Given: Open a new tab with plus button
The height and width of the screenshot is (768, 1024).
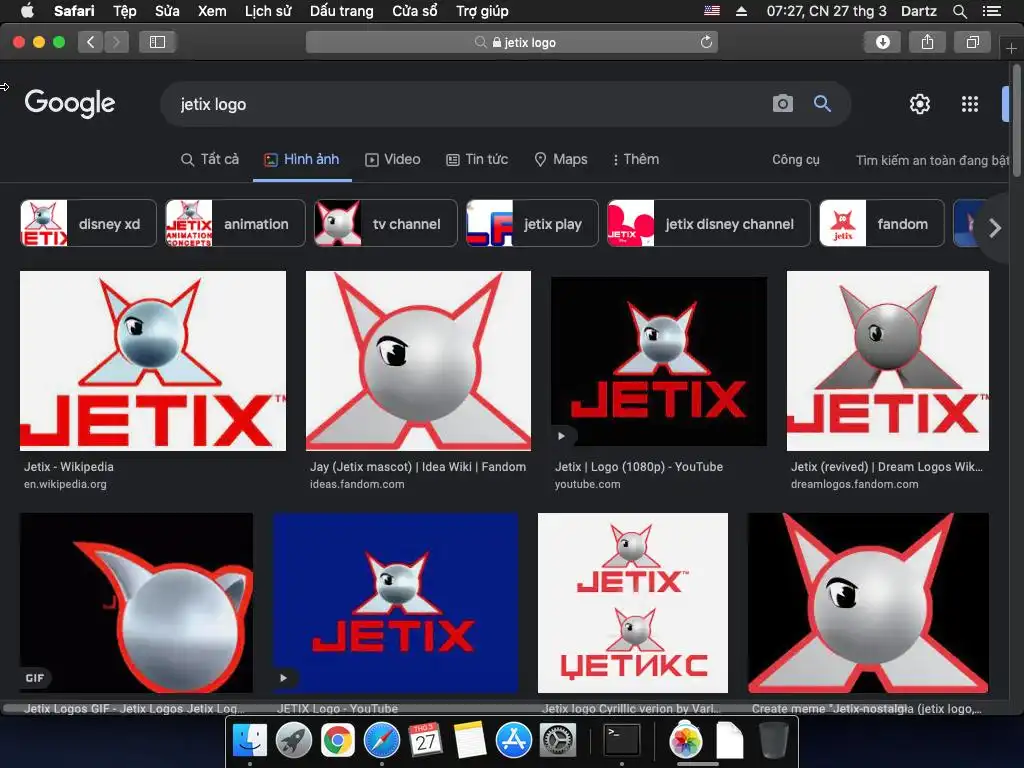Looking at the screenshot, I should tap(1011, 48).
